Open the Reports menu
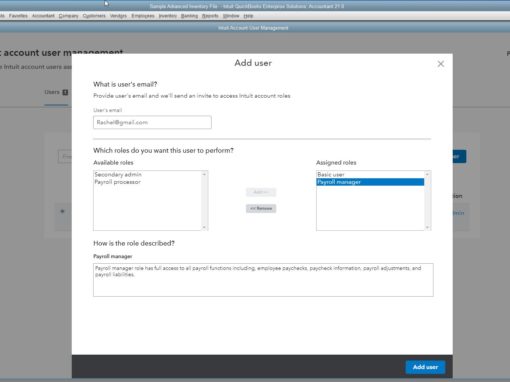Viewport: 510px width, 382px height. pyautogui.click(x=210, y=16)
